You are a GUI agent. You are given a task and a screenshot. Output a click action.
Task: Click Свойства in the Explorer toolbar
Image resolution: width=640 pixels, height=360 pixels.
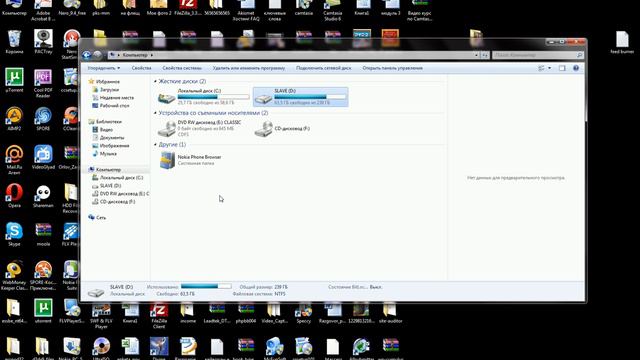[141, 68]
